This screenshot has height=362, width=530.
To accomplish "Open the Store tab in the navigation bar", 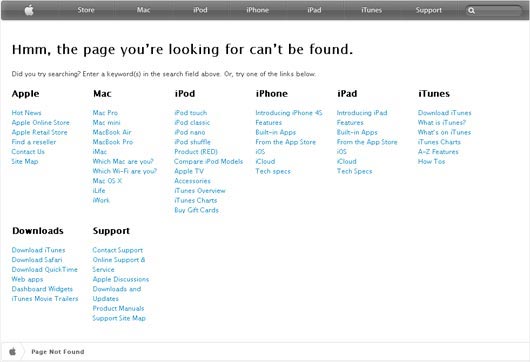I will click(x=86, y=10).
